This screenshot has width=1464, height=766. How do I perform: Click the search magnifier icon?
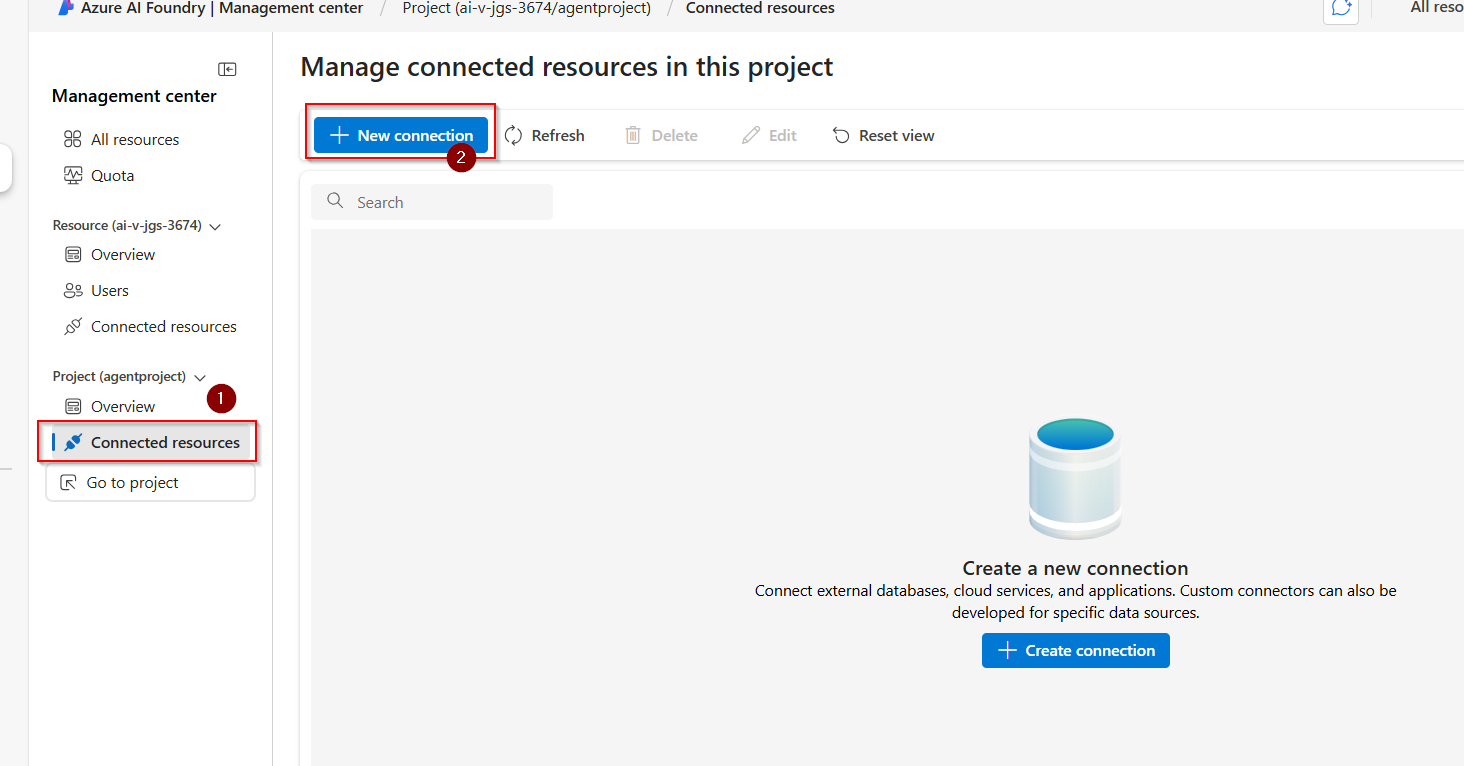point(335,201)
